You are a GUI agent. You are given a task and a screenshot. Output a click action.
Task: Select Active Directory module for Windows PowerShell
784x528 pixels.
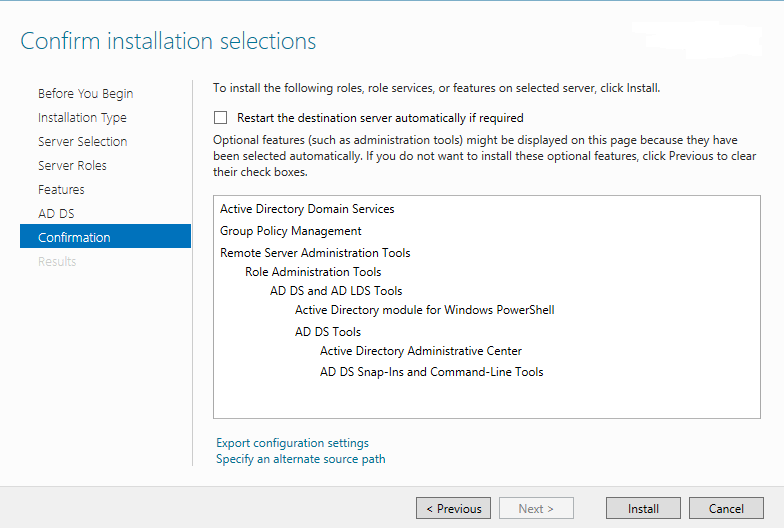(x=424, y=310)
